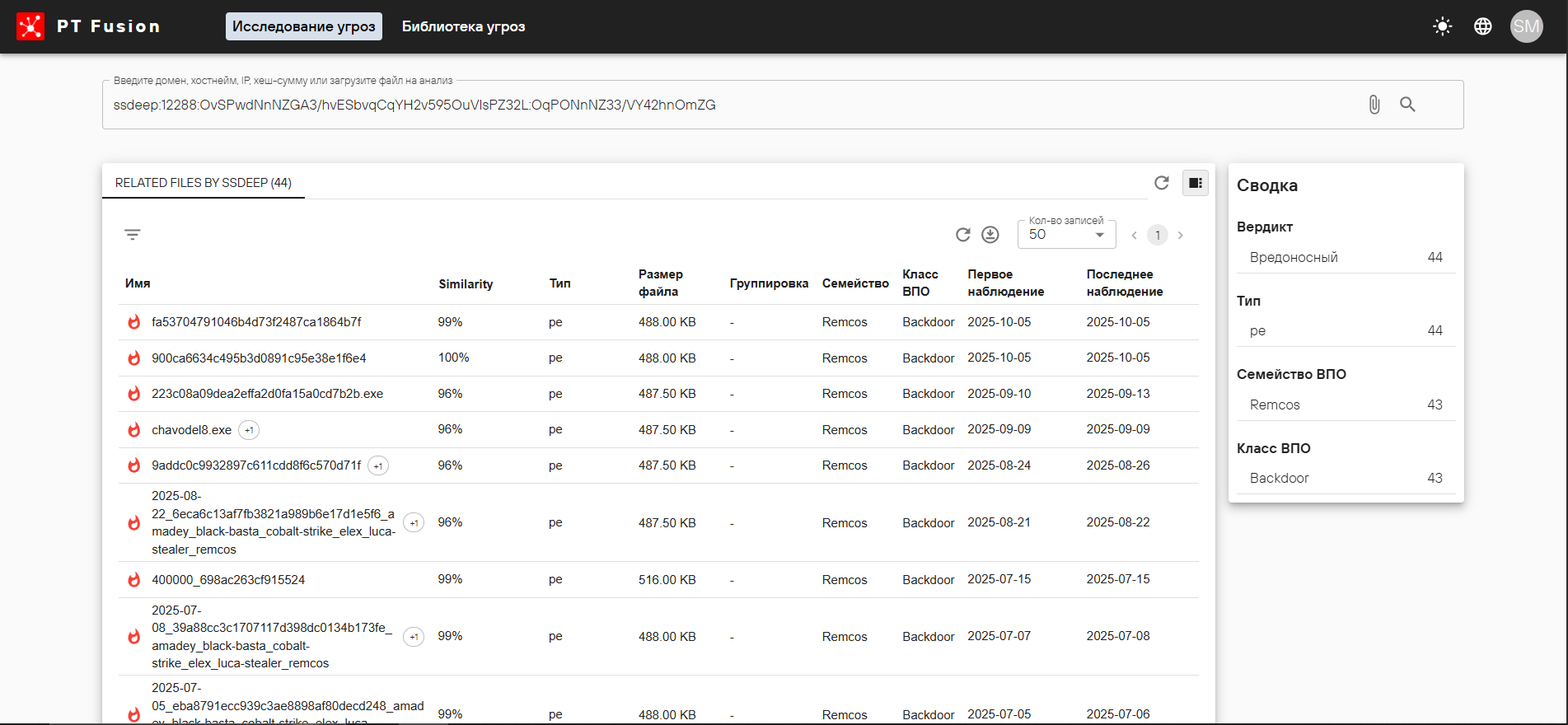This screenshot has width=1568, height=725.
Task: Download table results with download icon
Action: point(990,235)
